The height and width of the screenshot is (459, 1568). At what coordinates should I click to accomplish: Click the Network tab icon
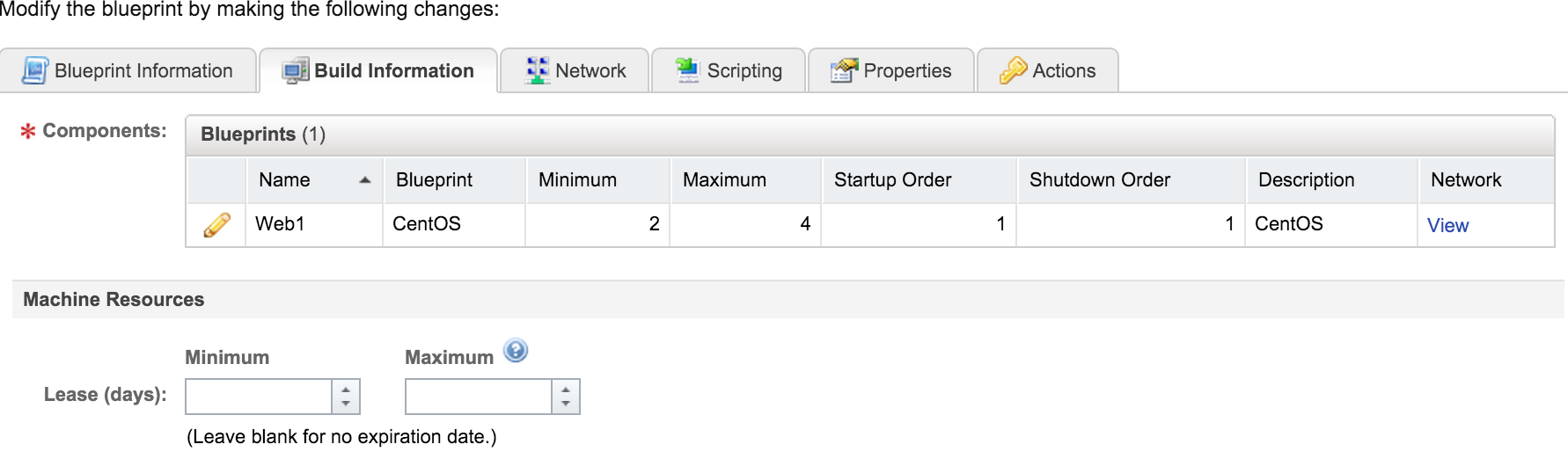(537, 70)
